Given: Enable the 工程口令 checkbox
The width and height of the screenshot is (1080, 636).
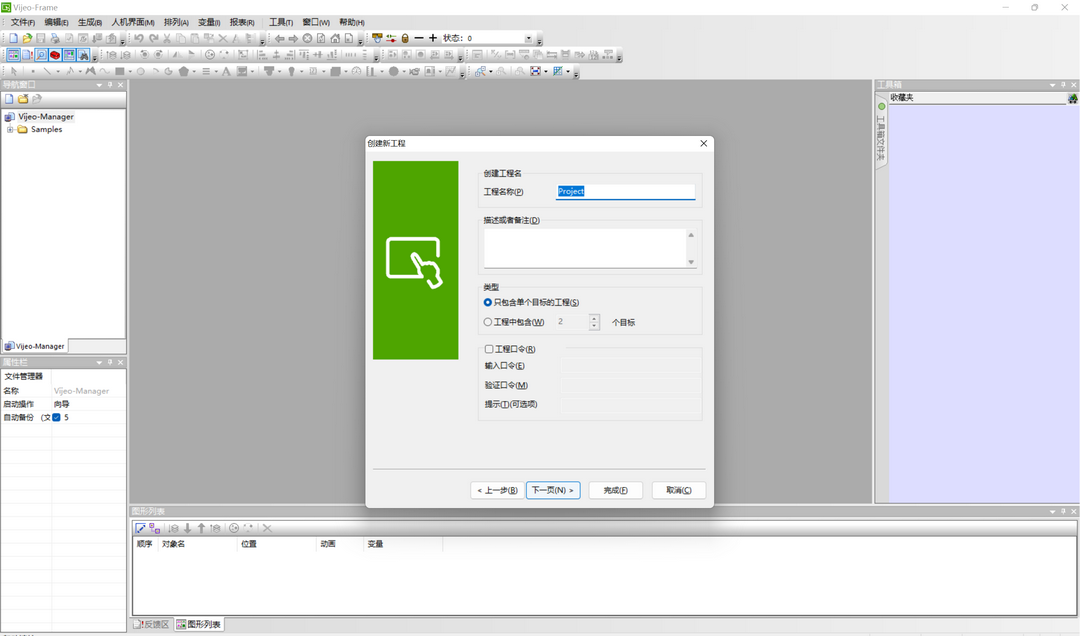Looking at the screenshot, I should point(487,348).
